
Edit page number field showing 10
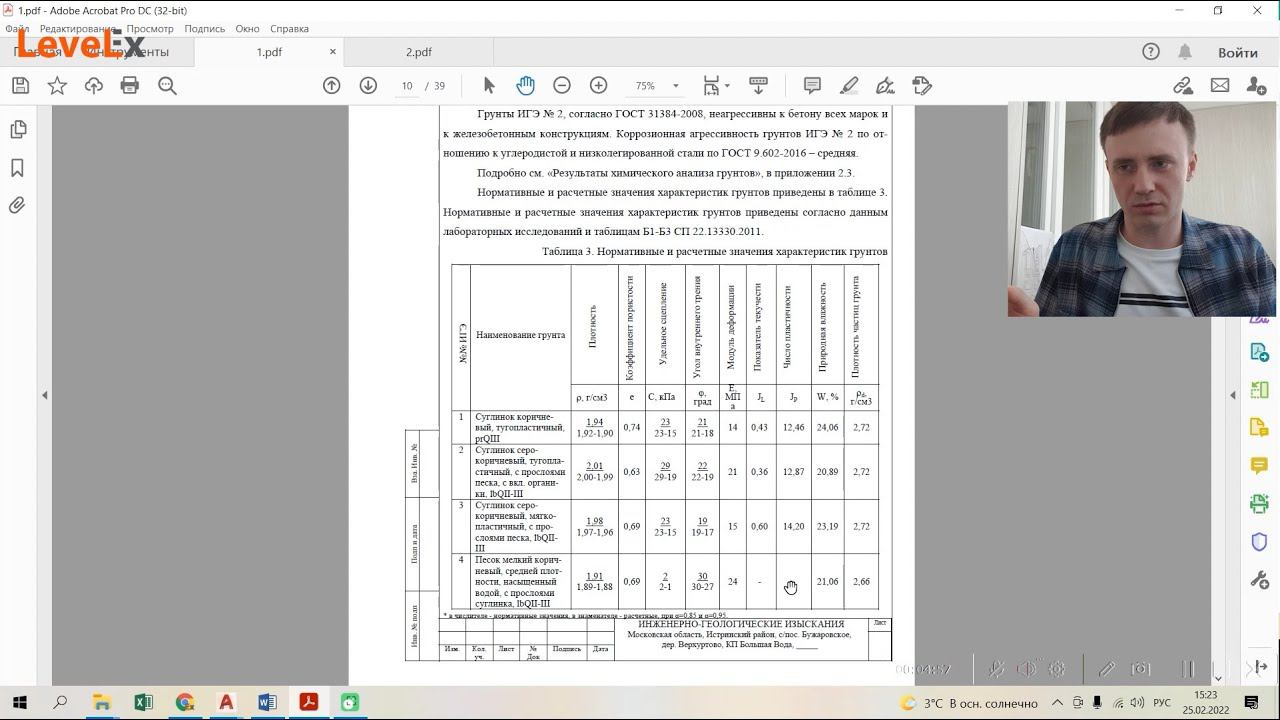(407, 86)
